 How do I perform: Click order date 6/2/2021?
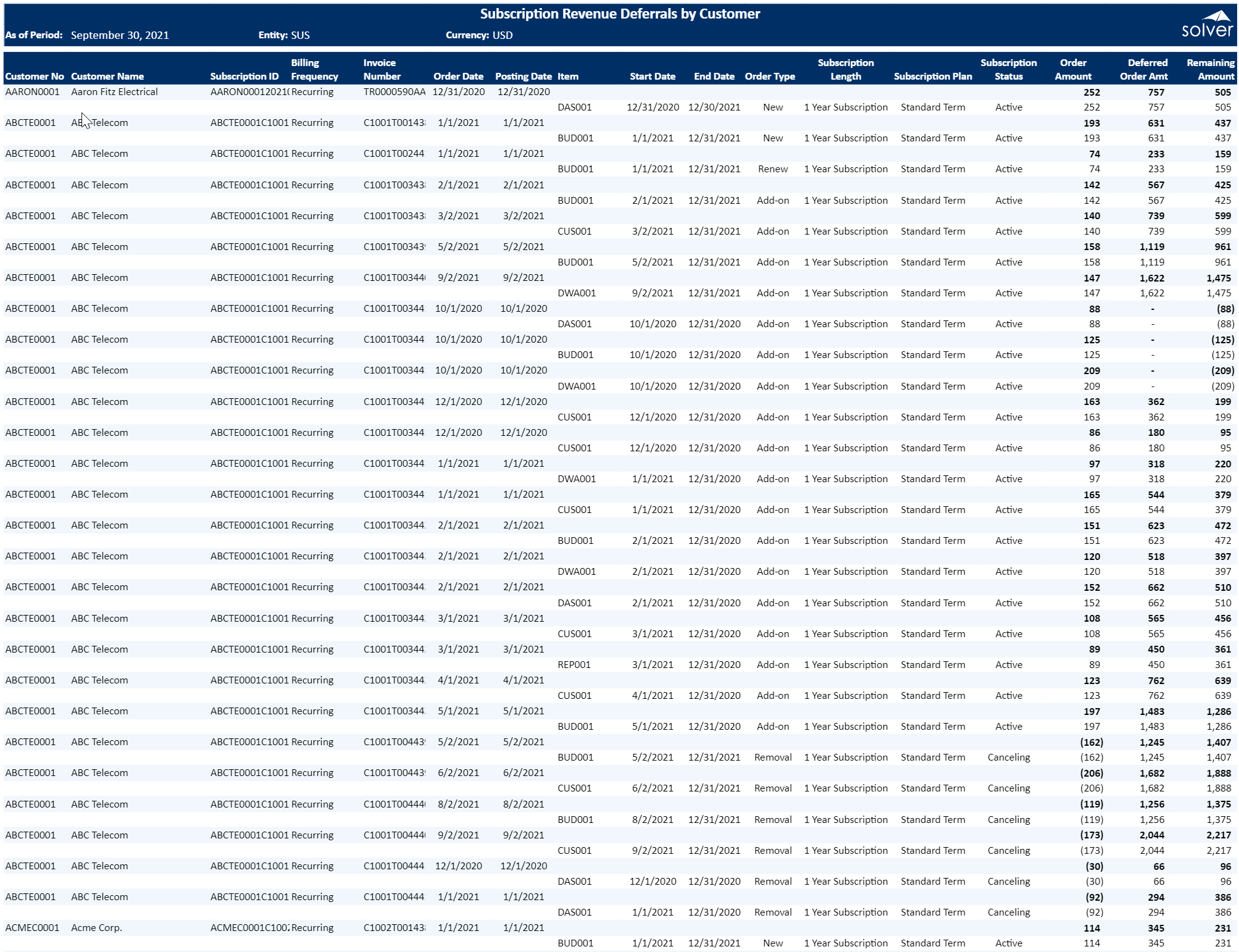pos(458,773)
